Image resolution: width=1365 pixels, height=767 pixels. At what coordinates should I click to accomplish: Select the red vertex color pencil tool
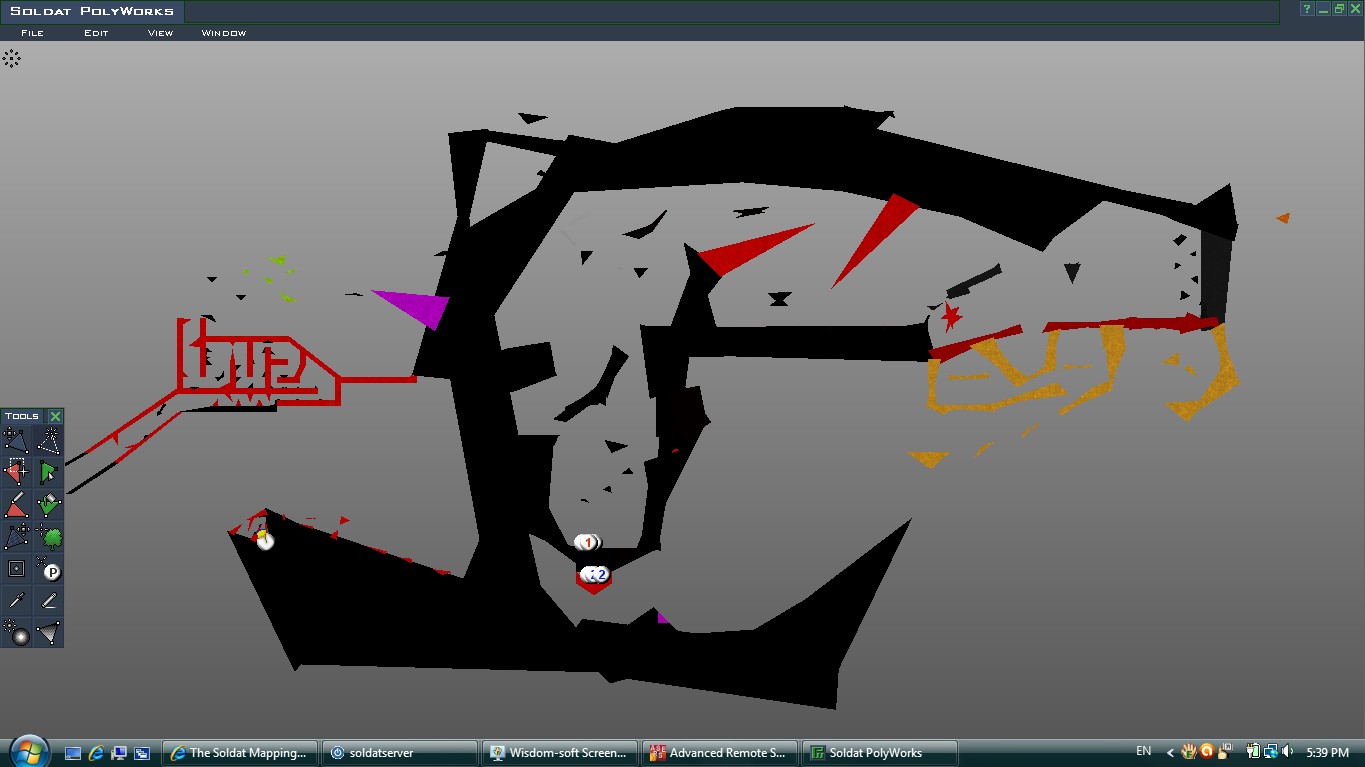(16, 504)
